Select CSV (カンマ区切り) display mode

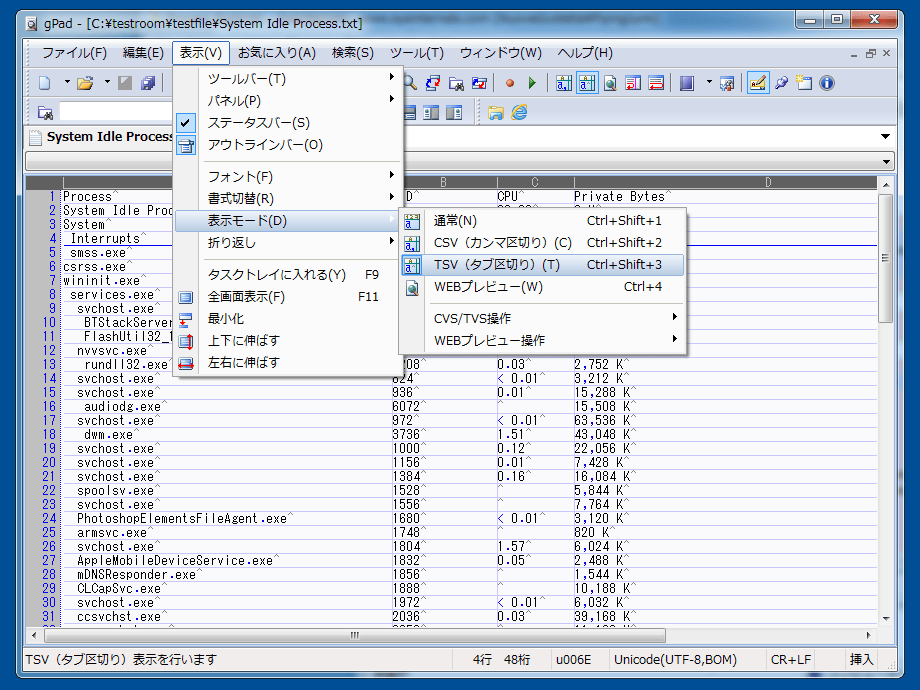pos(543,243)
